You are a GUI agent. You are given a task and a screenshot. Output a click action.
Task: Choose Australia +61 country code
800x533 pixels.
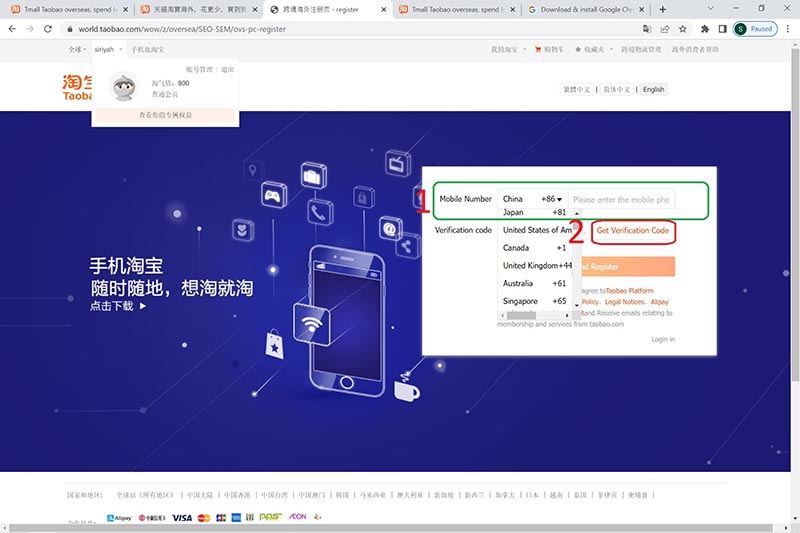534,284
